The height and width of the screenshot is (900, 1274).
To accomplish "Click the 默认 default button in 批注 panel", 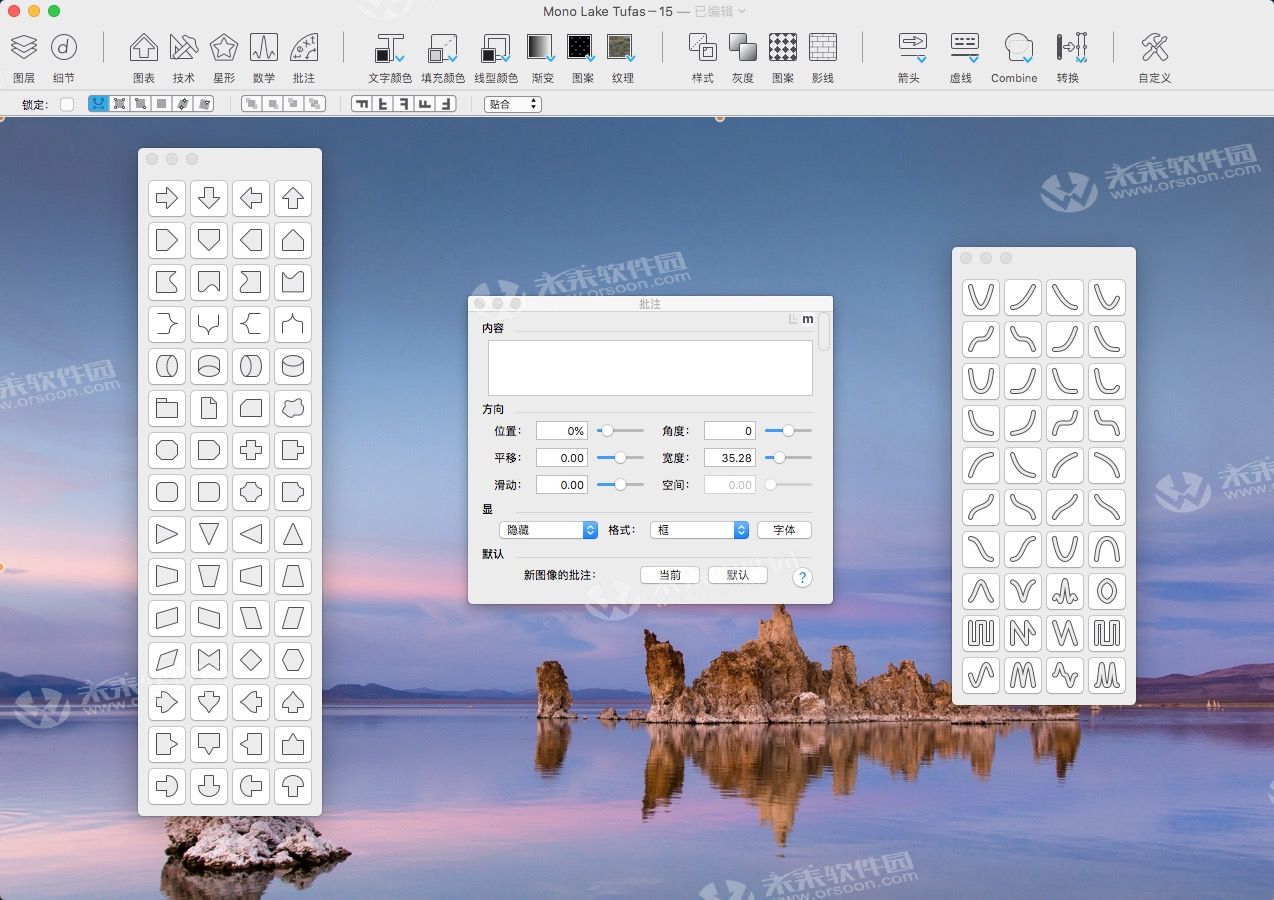I will [x=737, y=575].
